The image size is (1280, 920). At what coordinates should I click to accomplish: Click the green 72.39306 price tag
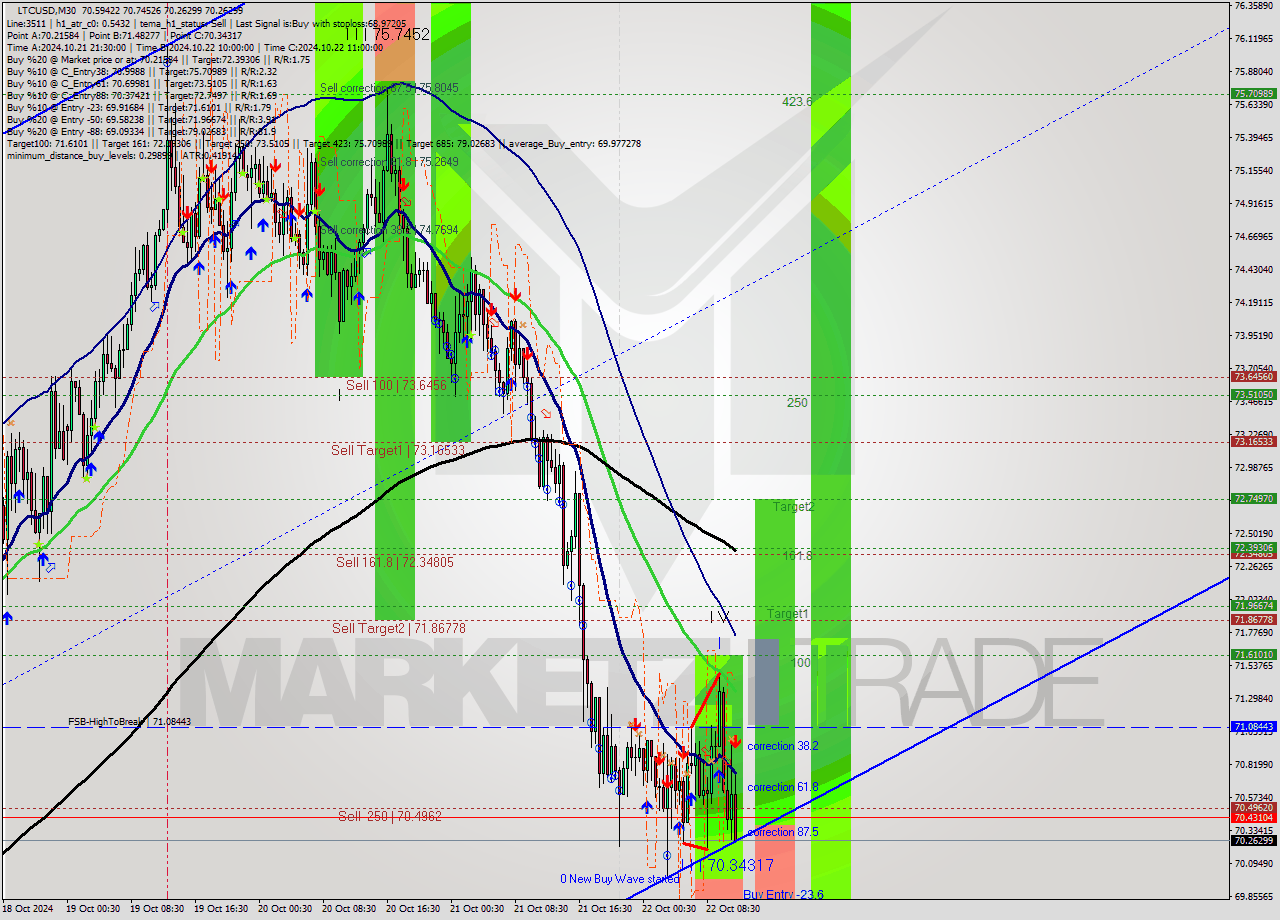click(x=1253, y=547)
